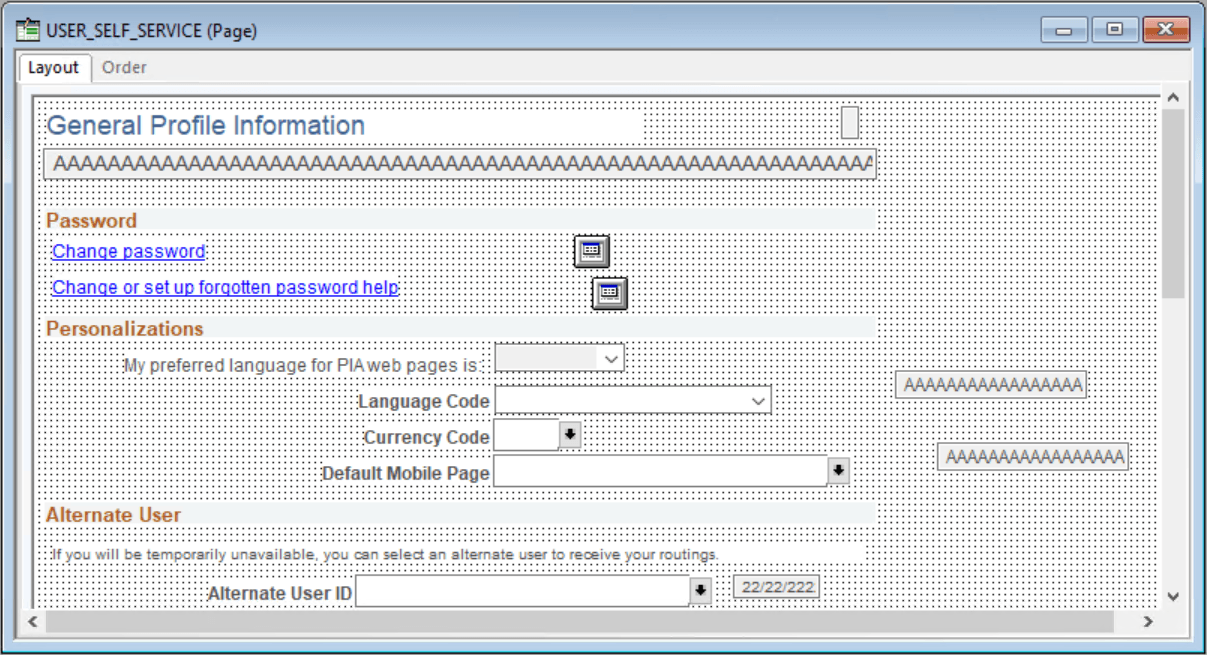The height and width of the screenshot is (655, 1207).
Task: Click the Change password hyperlink
Action: coord(128,251)
